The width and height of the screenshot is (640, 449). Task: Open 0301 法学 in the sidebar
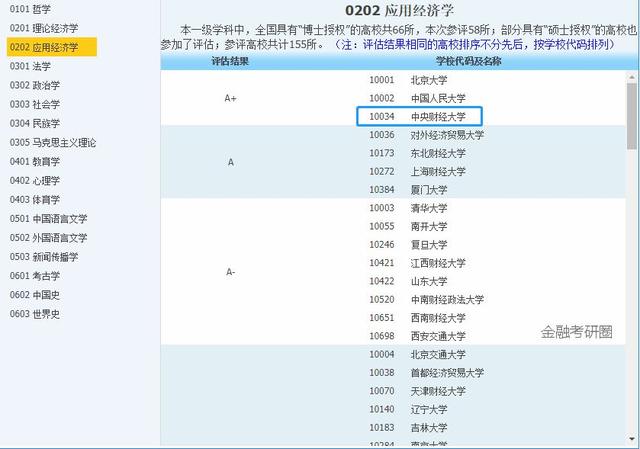coord(30,66)
